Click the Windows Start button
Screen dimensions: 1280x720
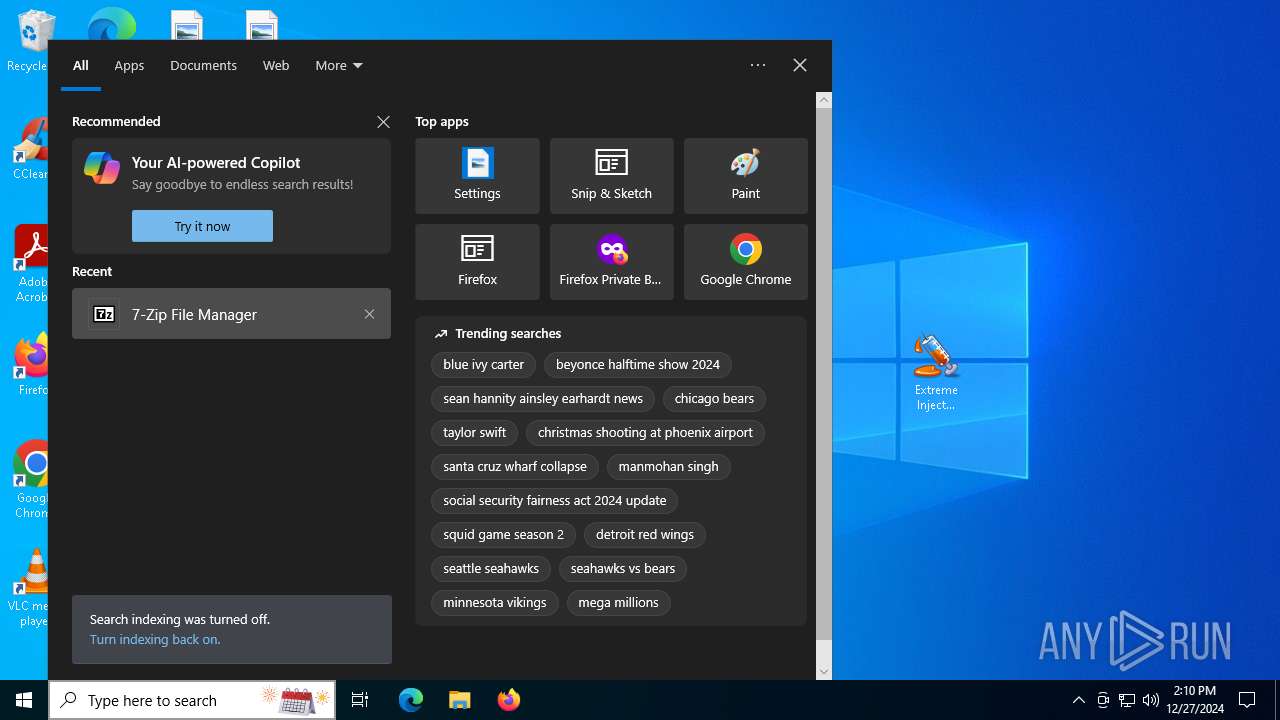[24, 700]
